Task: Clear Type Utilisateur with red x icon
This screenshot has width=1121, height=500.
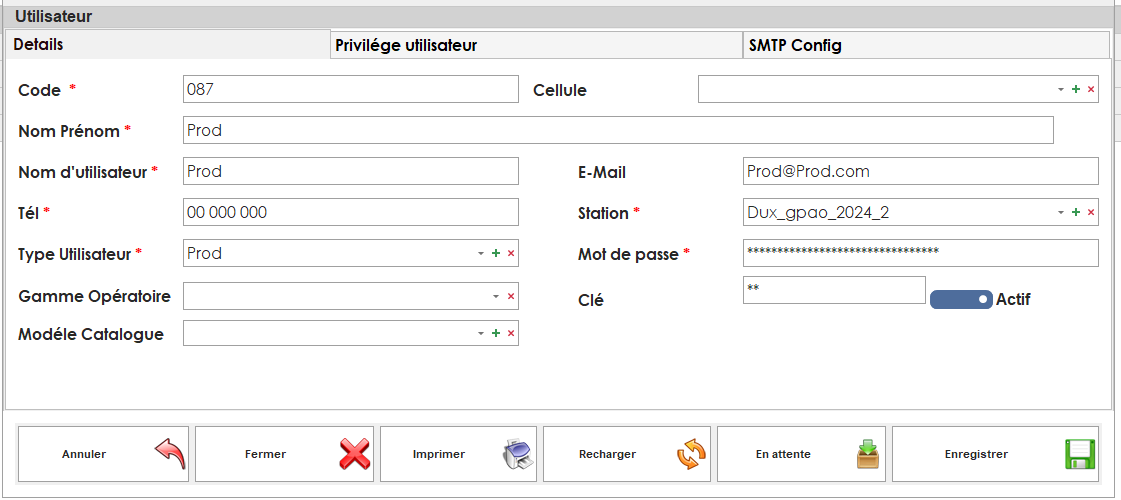Action: tap(511, 254)
